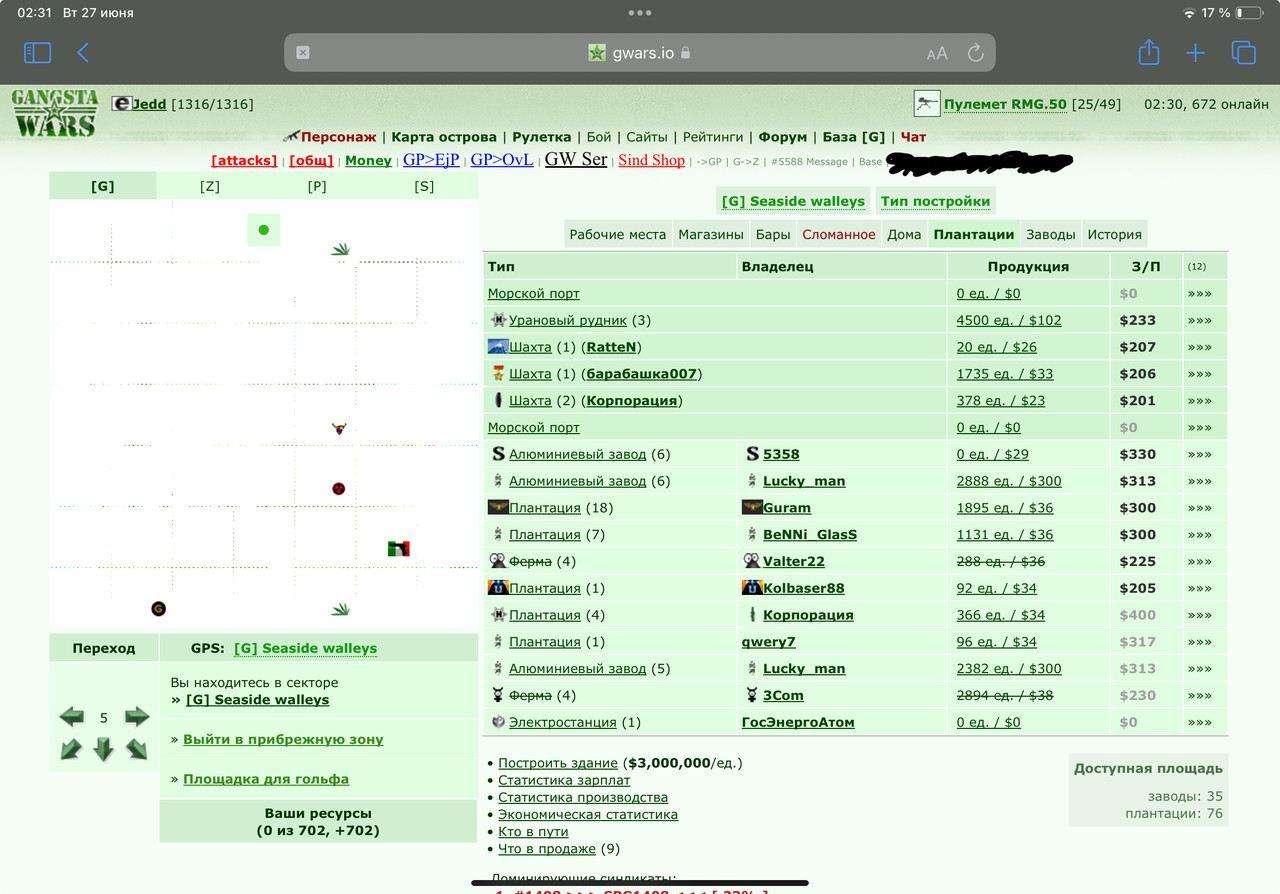
Task: Expand details arrows for Урановый рудник row
Action: tap(1199, 320)
